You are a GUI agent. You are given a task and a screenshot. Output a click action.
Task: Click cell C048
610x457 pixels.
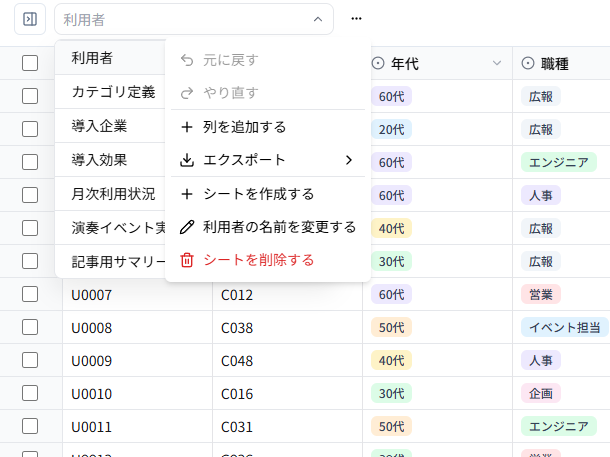[x=287, y=361]
